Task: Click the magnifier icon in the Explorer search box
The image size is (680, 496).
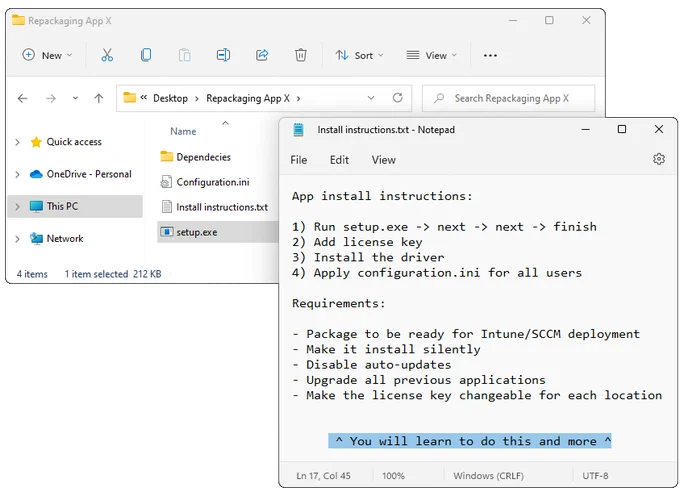Action: tap(439, 98)
